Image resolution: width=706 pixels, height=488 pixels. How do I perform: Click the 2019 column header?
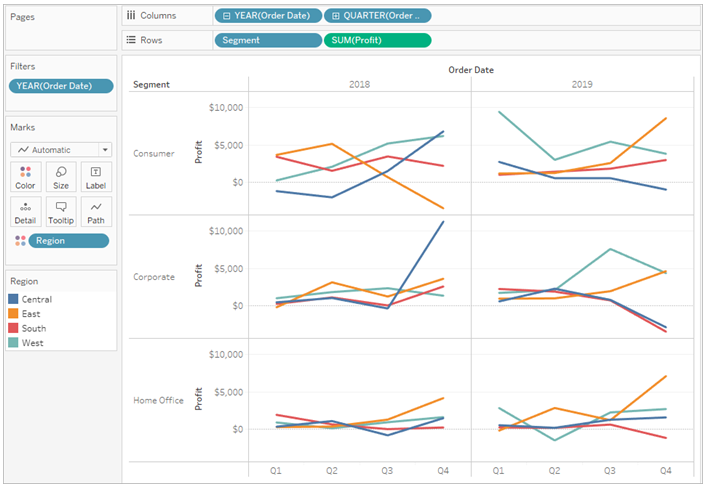tap(582, 85)
